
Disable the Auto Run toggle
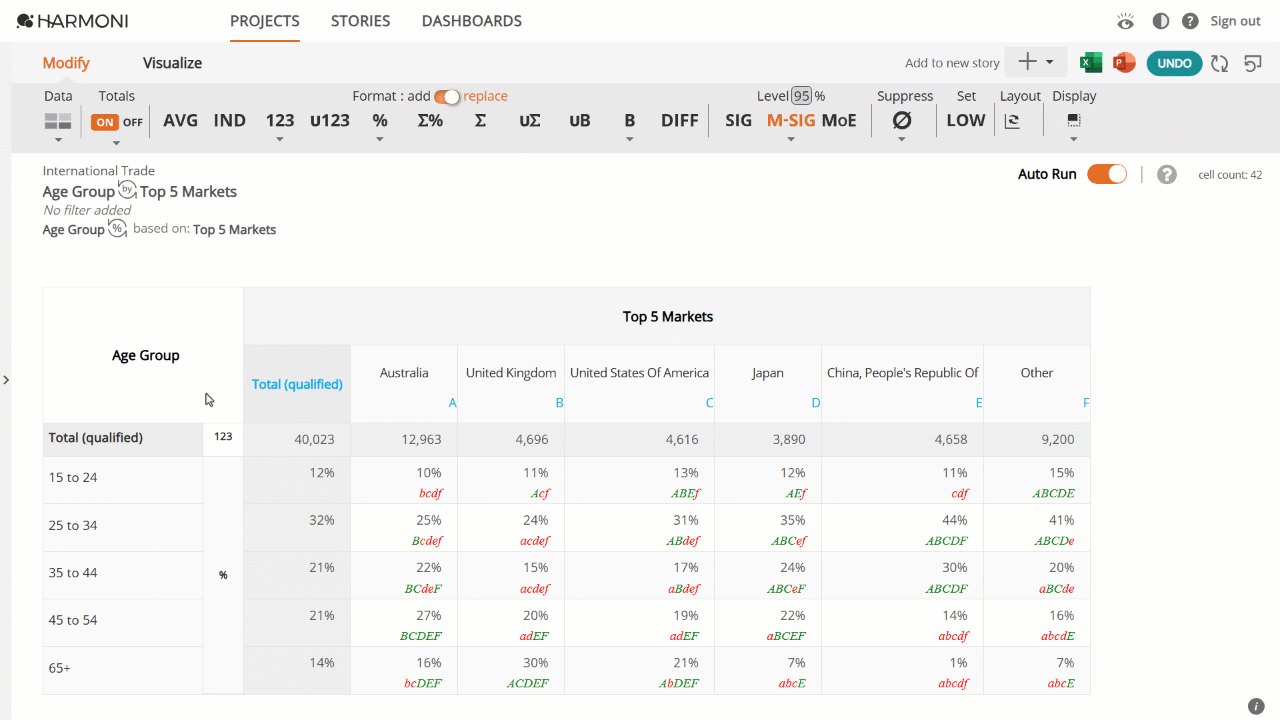point(1107,174)
